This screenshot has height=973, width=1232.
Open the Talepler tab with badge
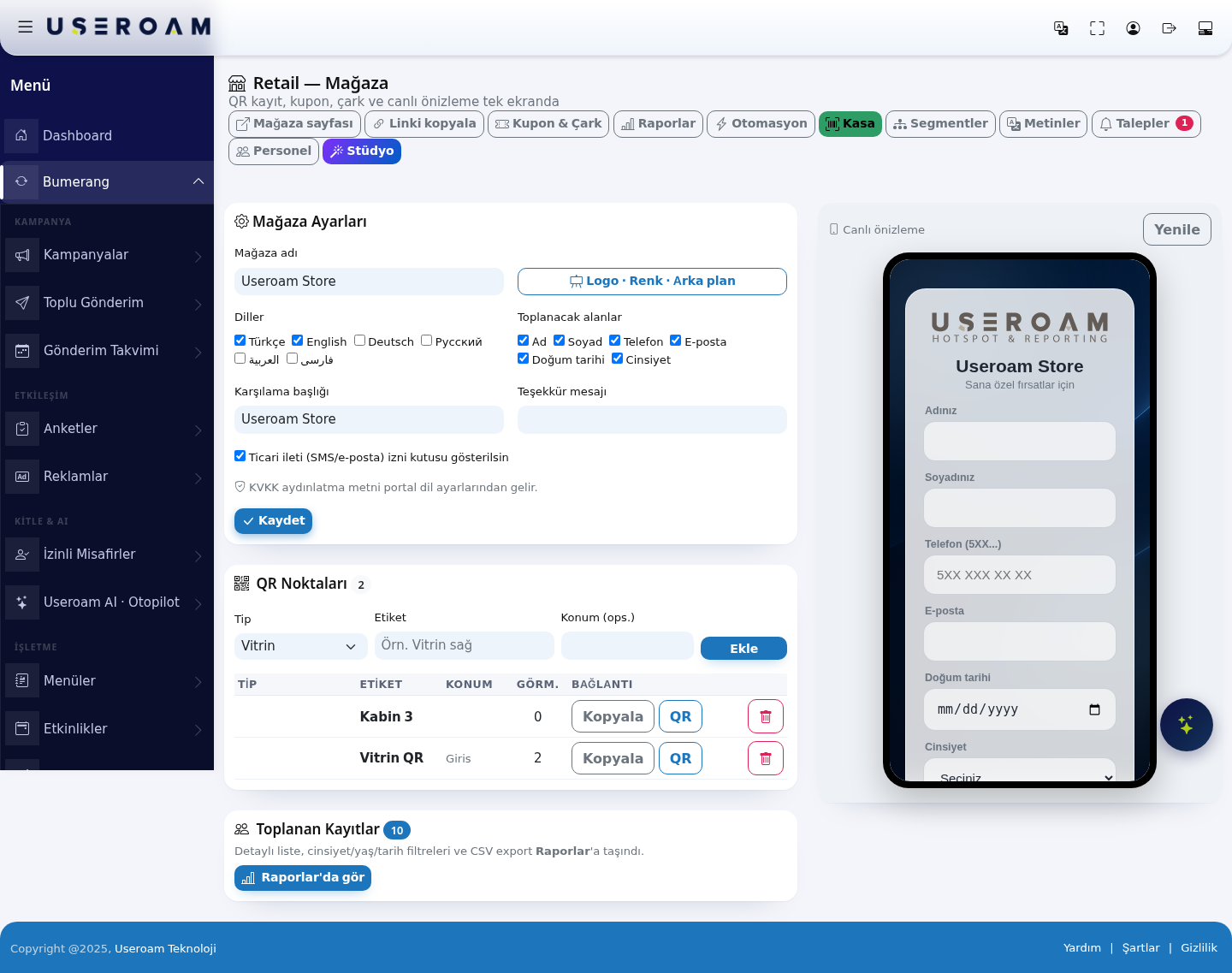click(1146, 124)
